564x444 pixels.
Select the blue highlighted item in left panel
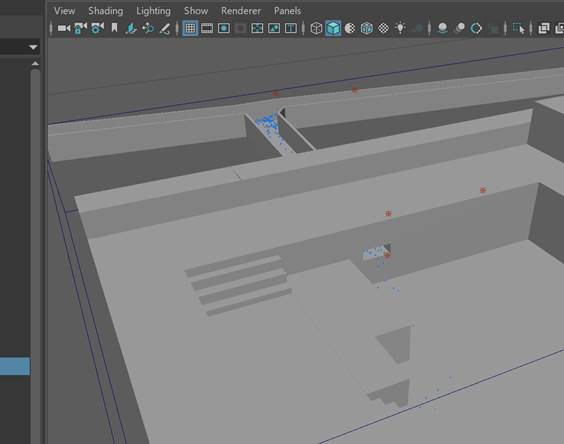15,366
